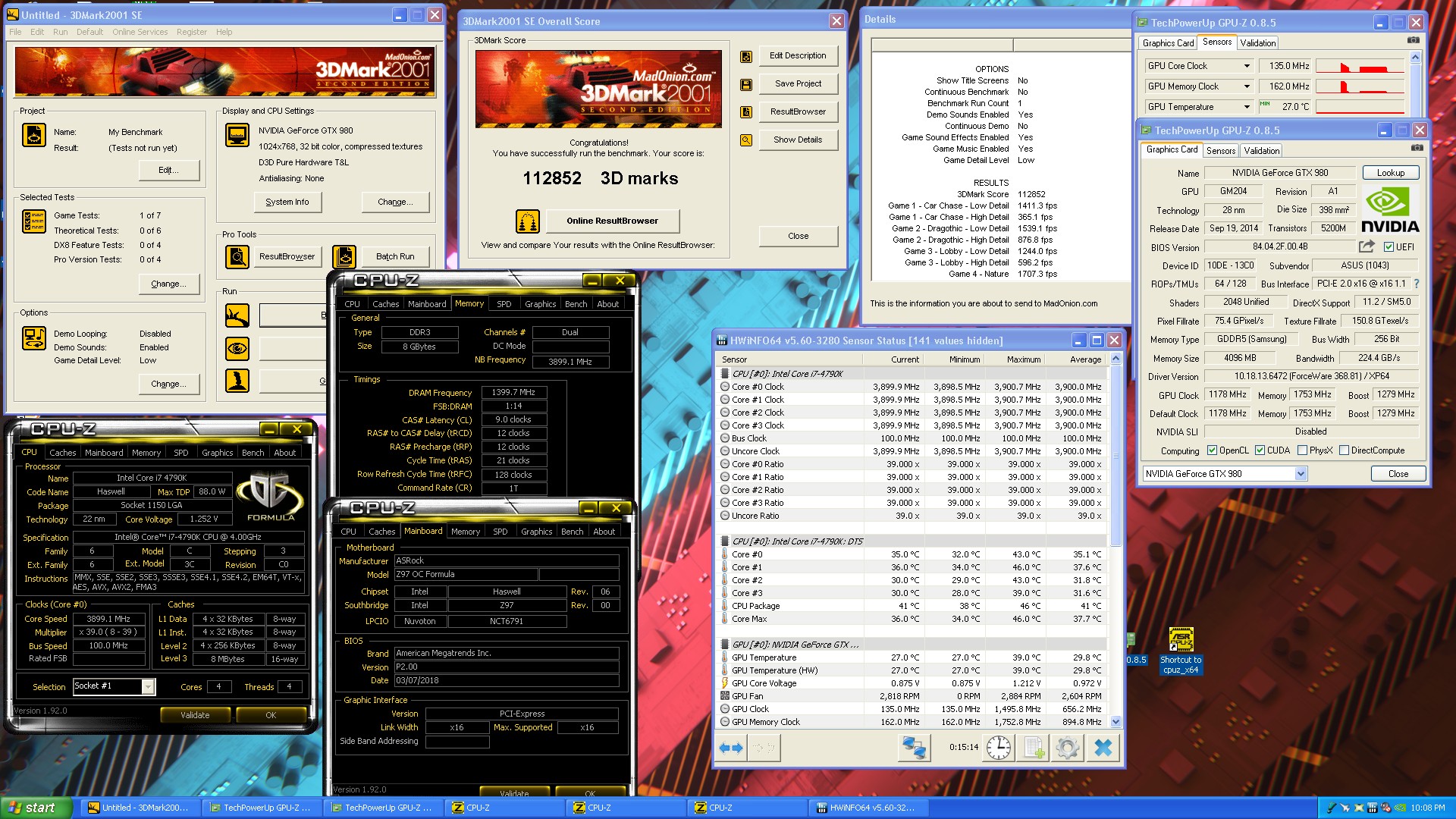This screenshot has height=819, width=1456.
Task: Open the Socket #1 selection dropdown in CPU-Z
Action: (148, 686)
